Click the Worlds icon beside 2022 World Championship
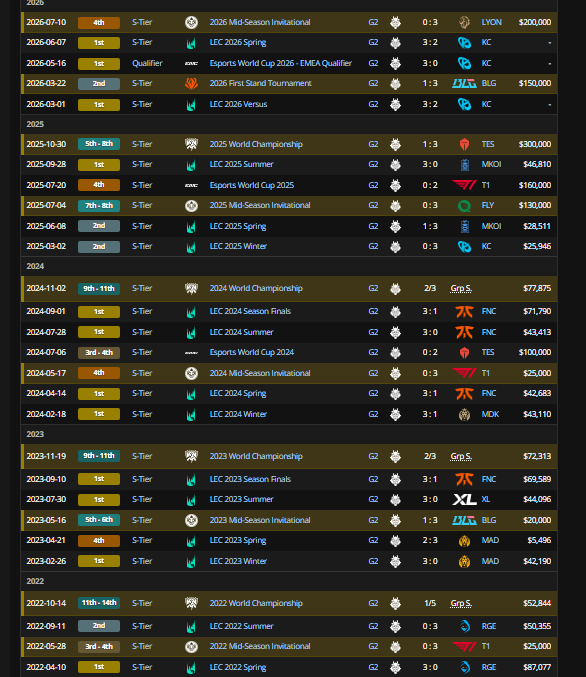Screen dimensions: 586x677 [x=191, y=603]
